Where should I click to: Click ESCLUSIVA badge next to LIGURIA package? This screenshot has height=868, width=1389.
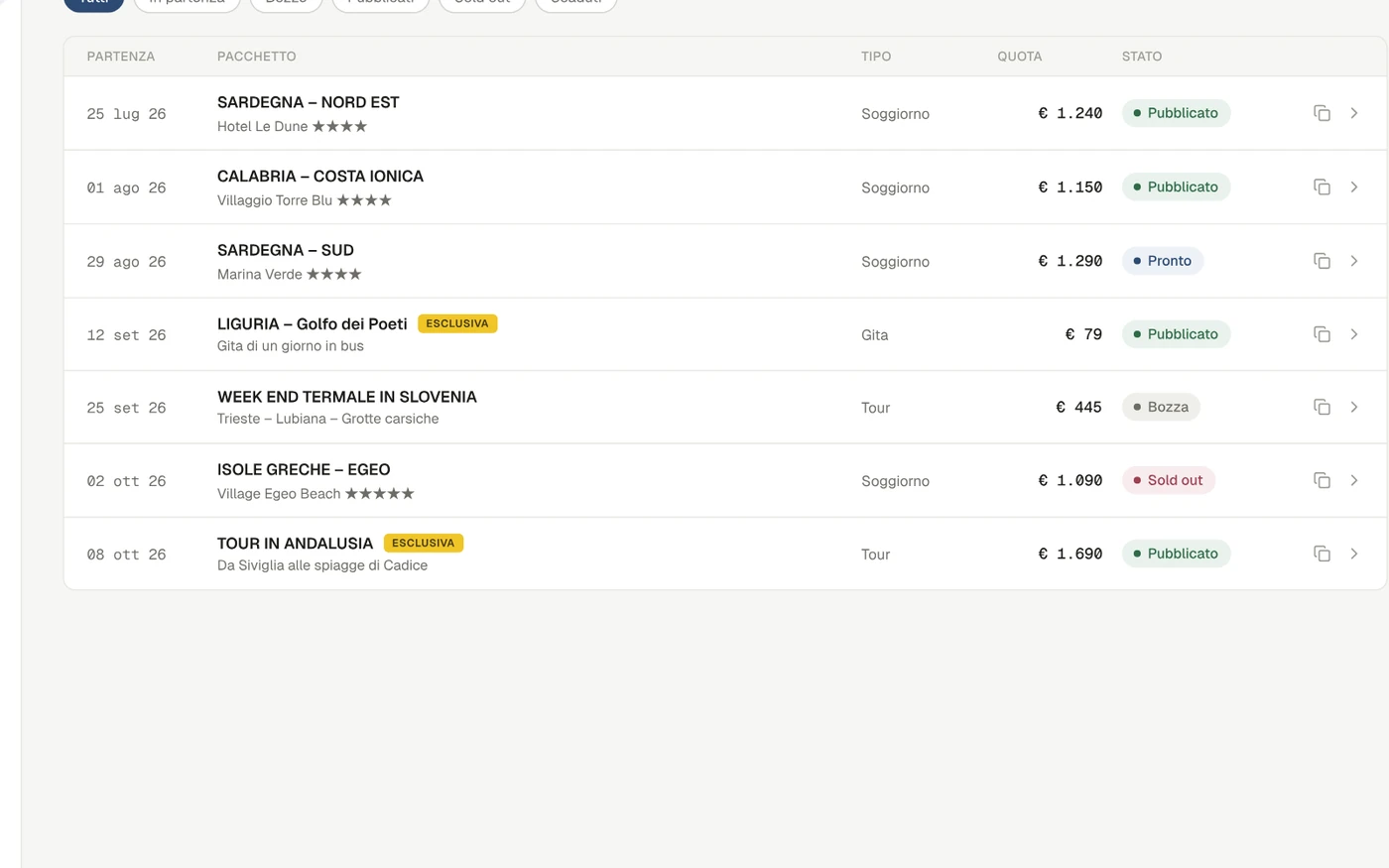(457, 324)
